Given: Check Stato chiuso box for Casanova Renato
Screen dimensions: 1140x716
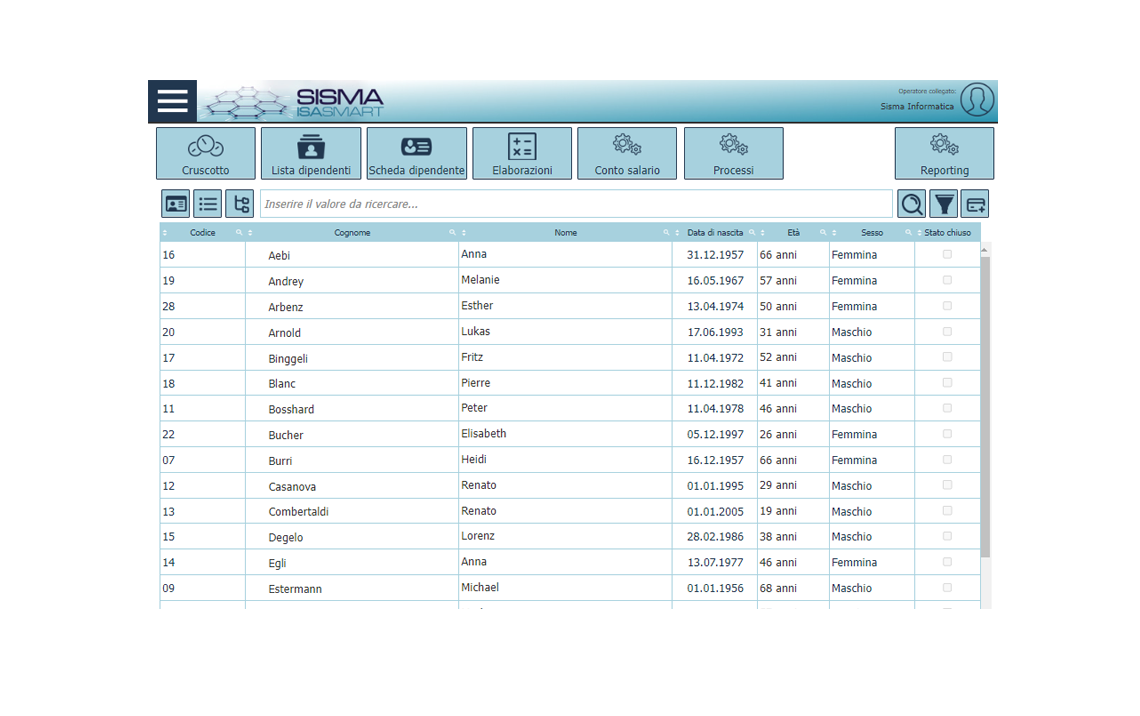Looking at the screenshot, I should [947, 486].
